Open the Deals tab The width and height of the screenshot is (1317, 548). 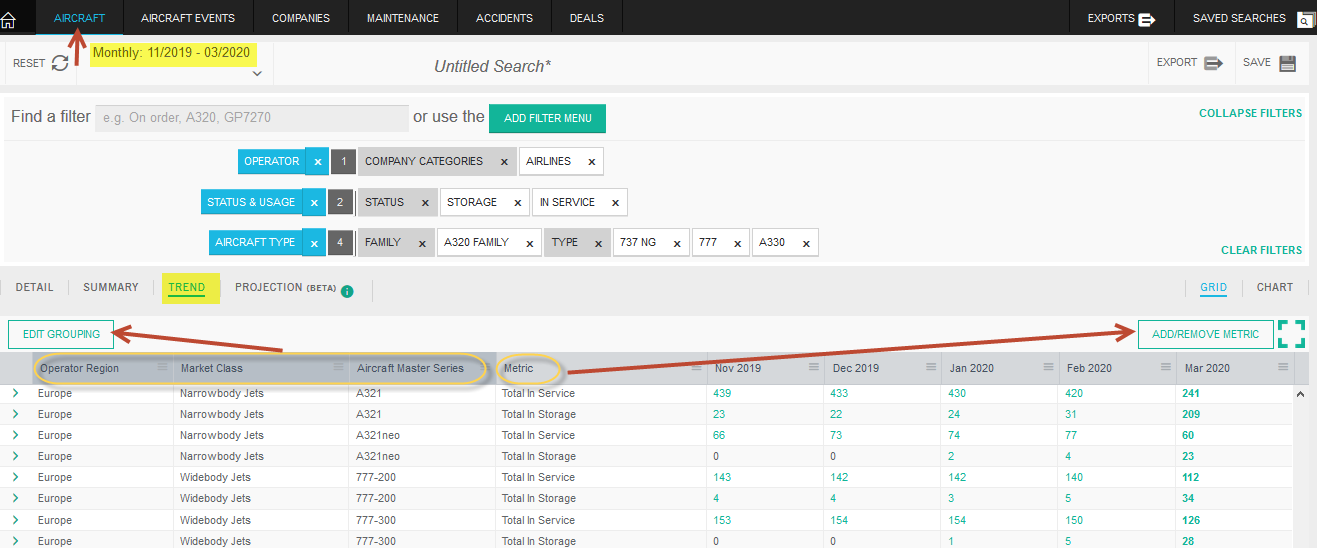(586, 18)
